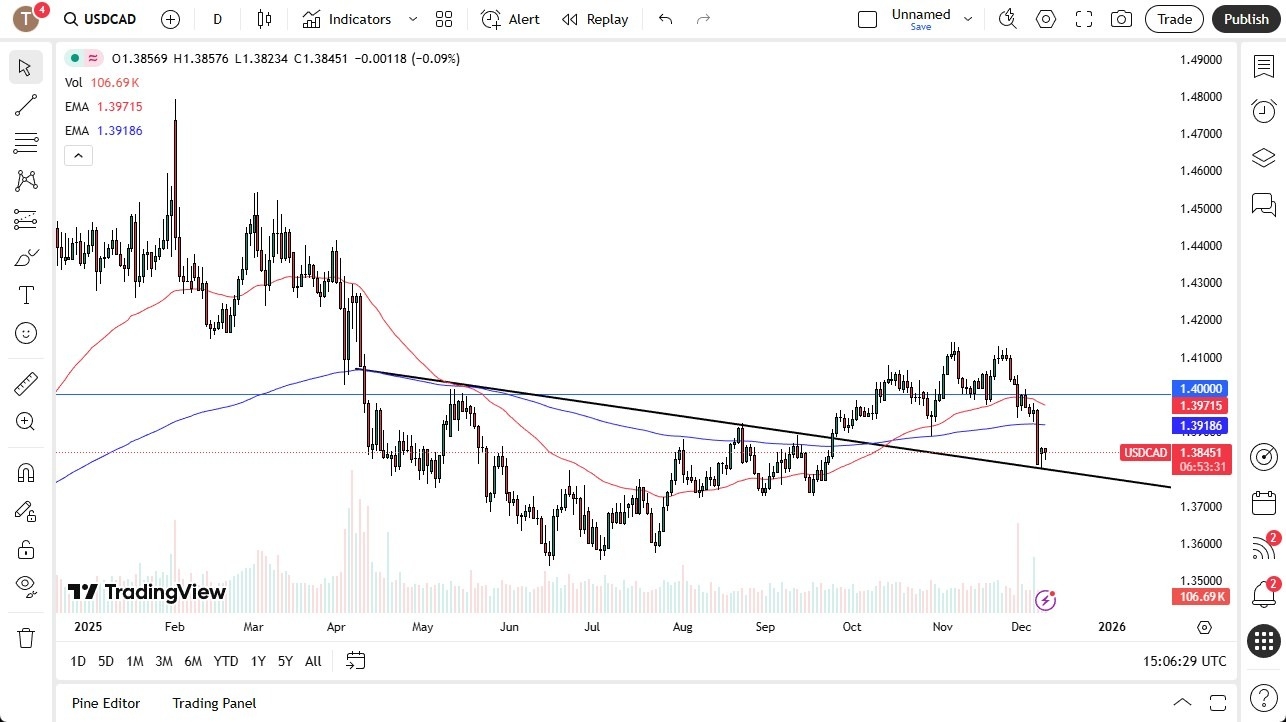This screenshot has height=722, width=1286.
Task: Click the Trade button
Action: pyautogui.click(x=1173, y=19)
